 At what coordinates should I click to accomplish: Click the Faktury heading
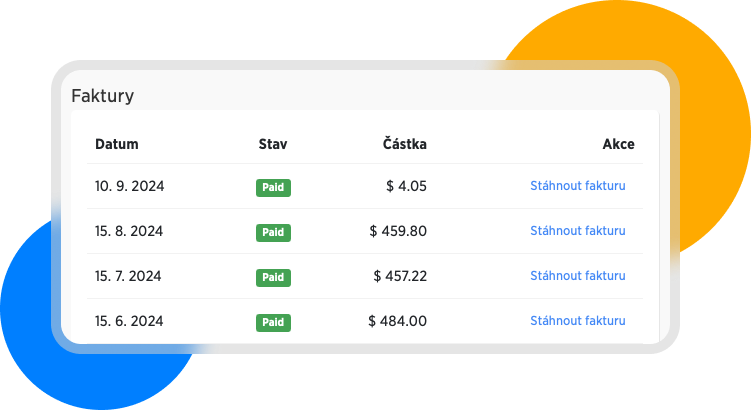(103, 96)
